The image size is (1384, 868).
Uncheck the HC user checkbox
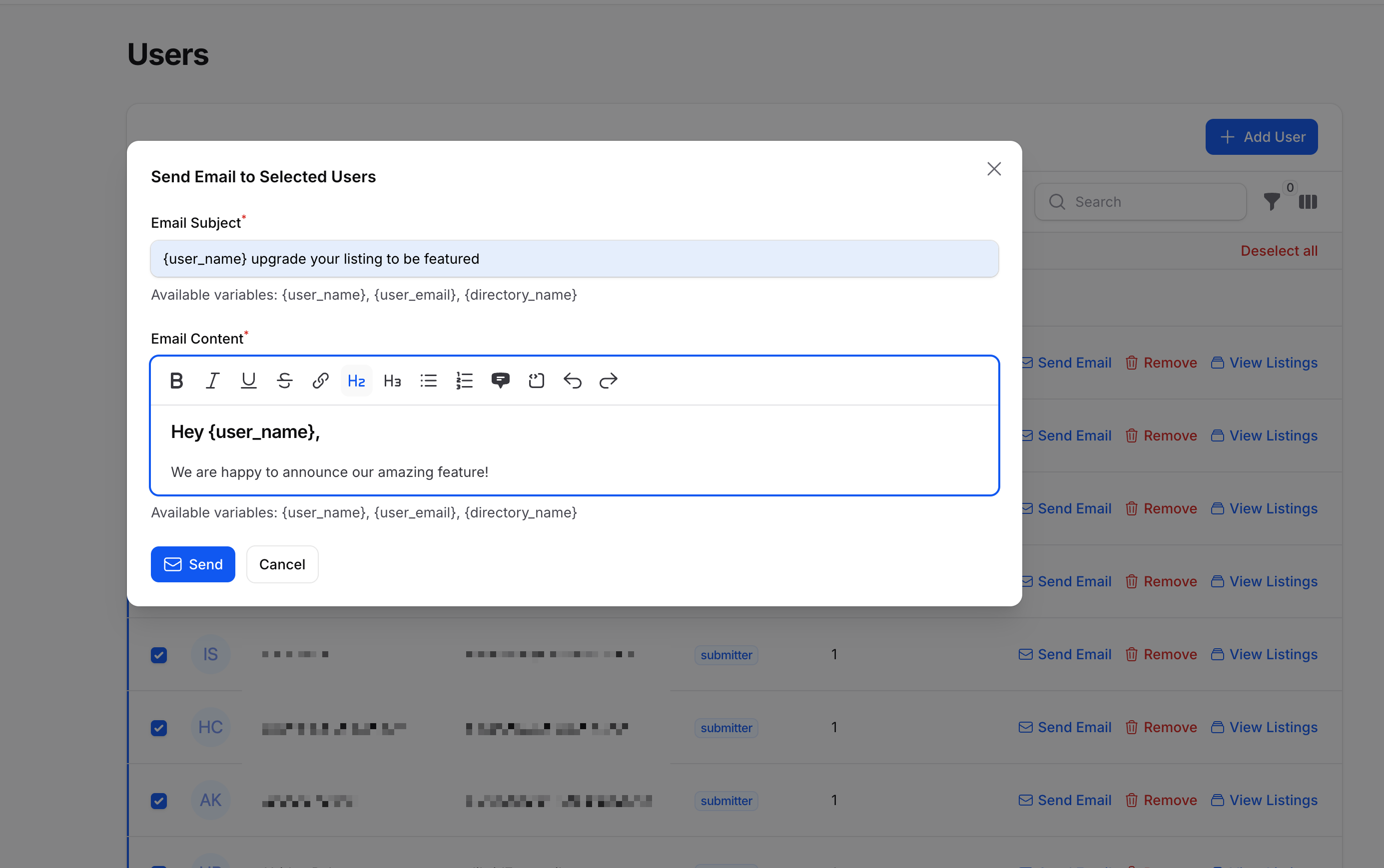(159, 727)
